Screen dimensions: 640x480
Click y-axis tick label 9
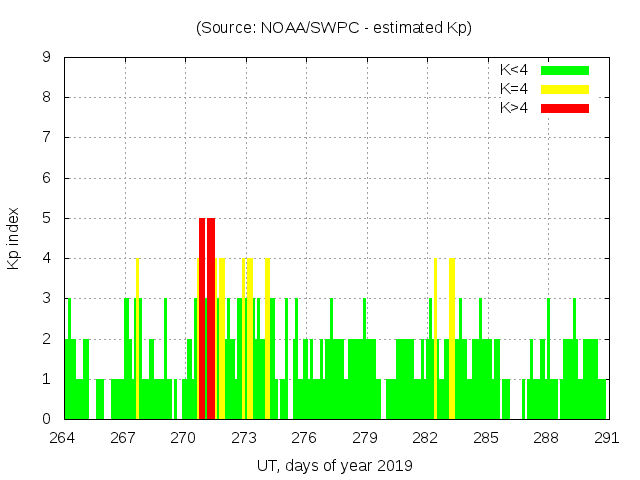[46, 58]
